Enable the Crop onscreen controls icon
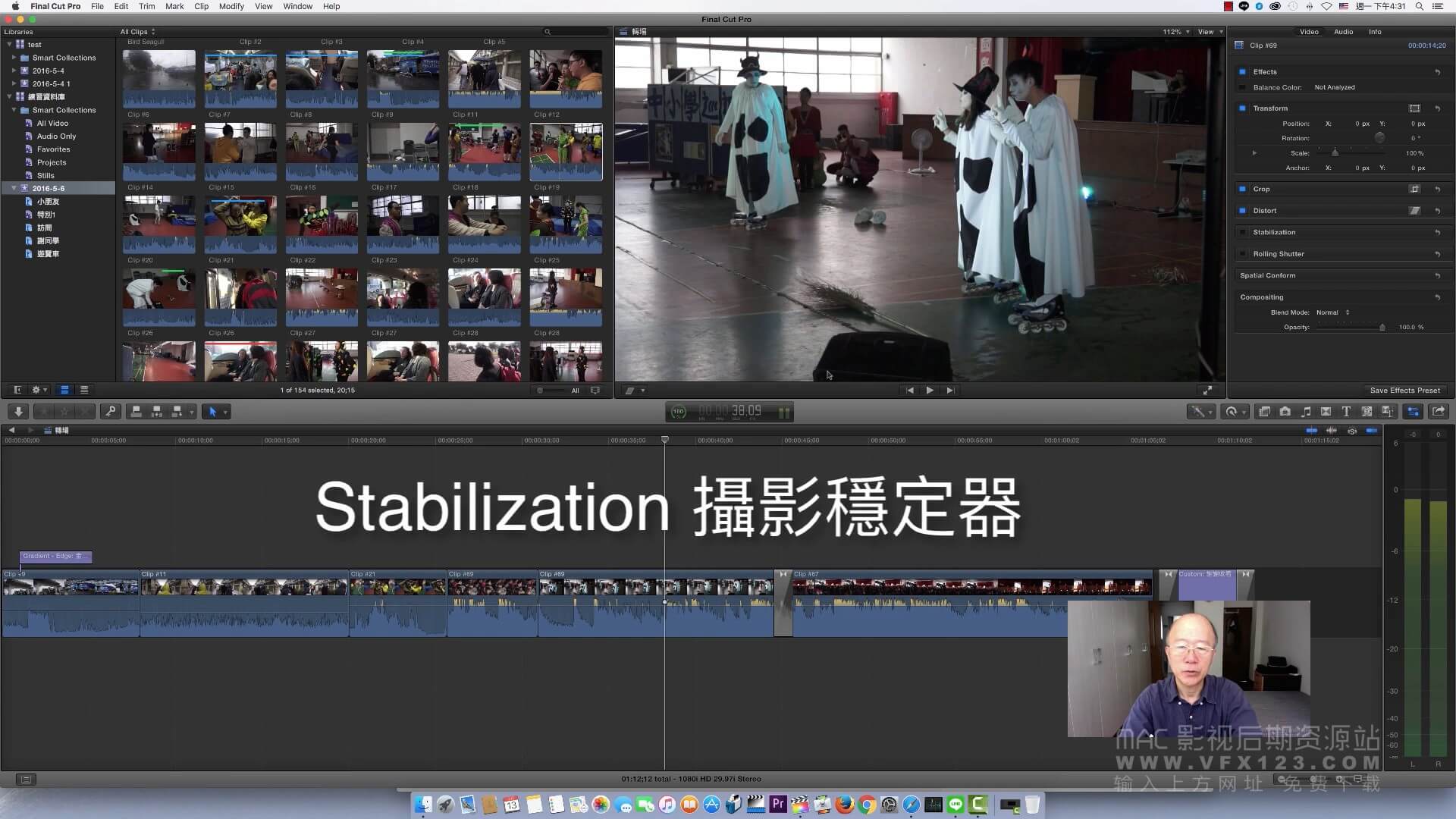Viewport: 1456px width, 819px height. click(1414, 189)
